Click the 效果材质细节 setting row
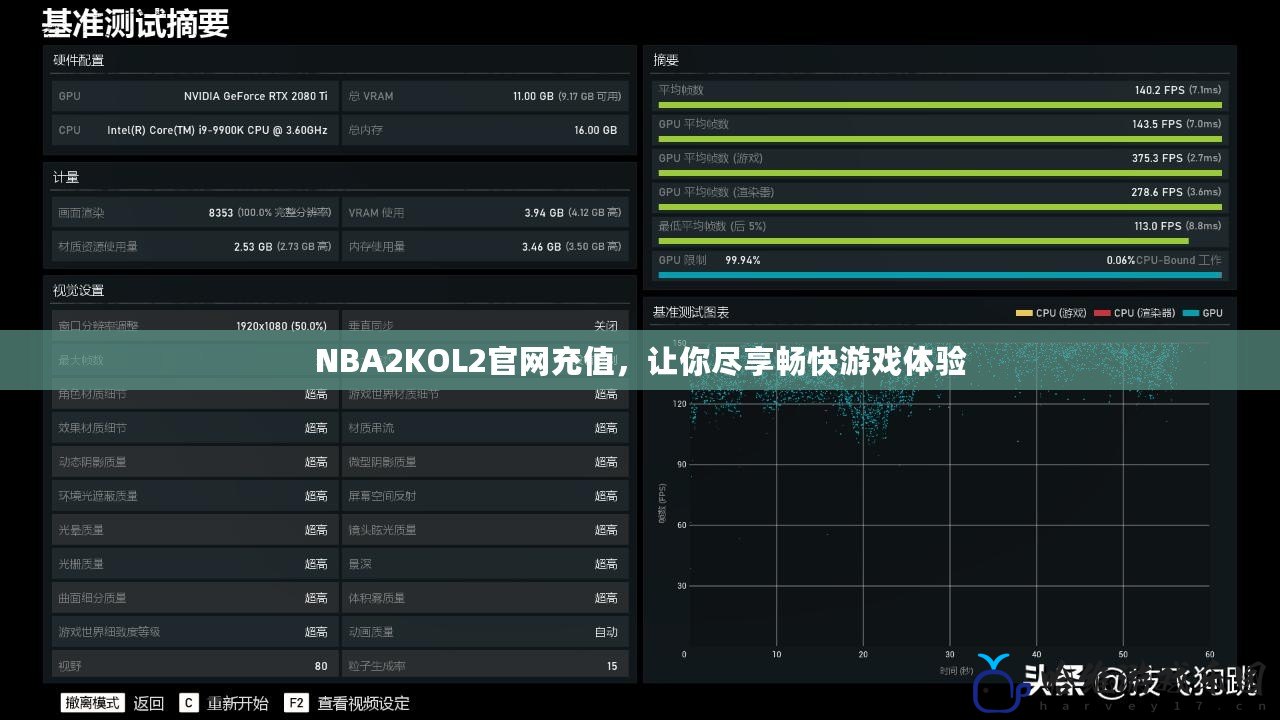The width and height of the screenshot is (1280, 720). (194, 428)
